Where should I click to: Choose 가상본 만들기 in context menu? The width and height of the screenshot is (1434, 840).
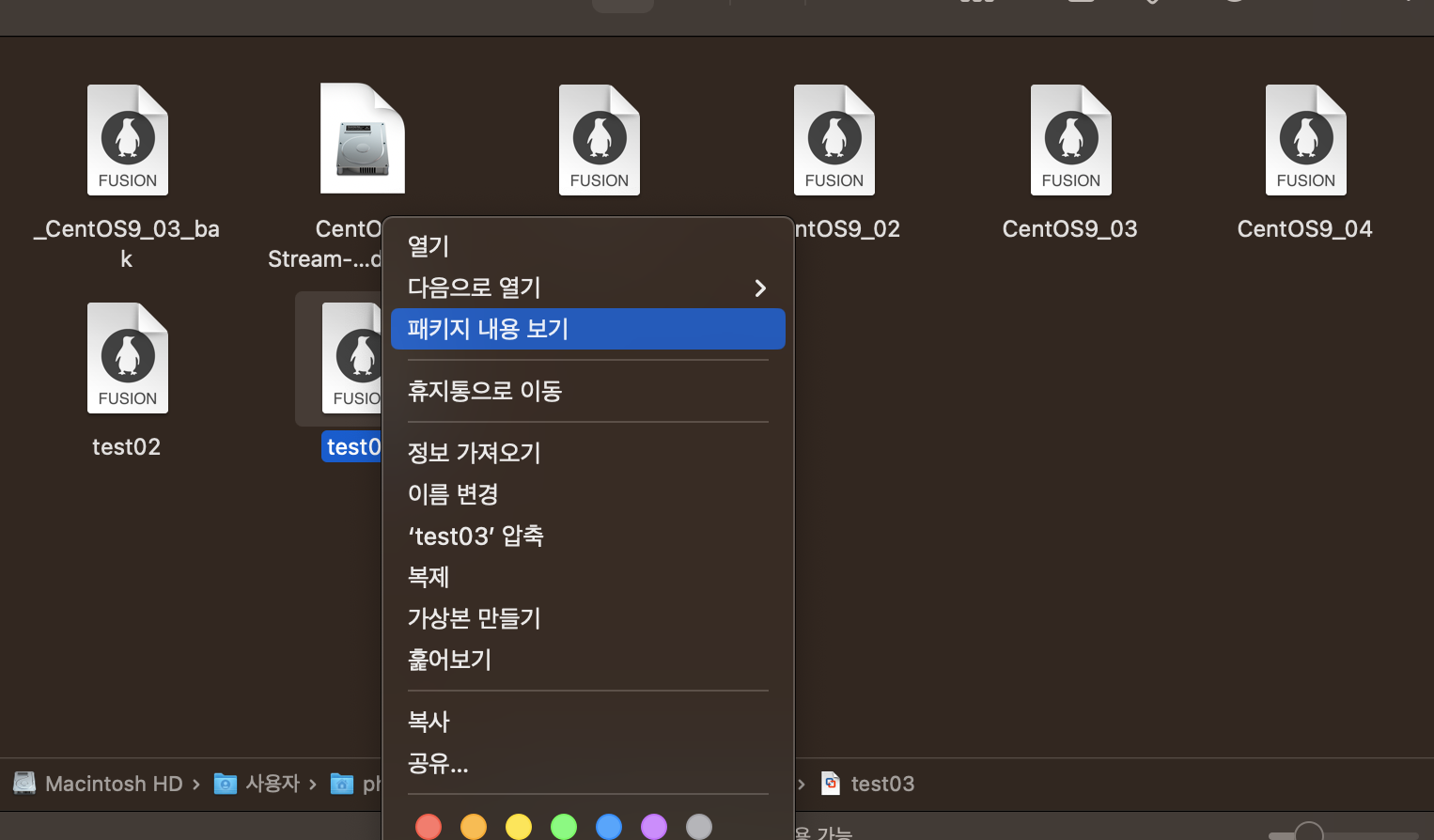587,618
